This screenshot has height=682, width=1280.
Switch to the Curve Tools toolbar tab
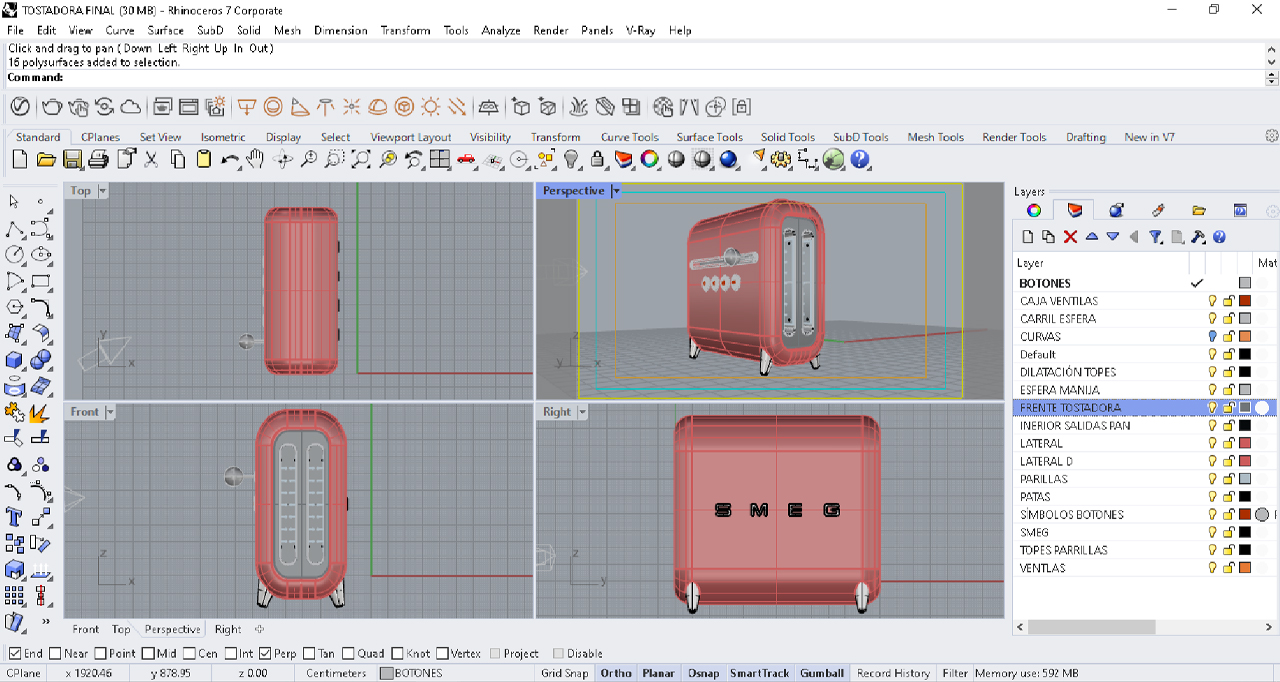(629, 137)
